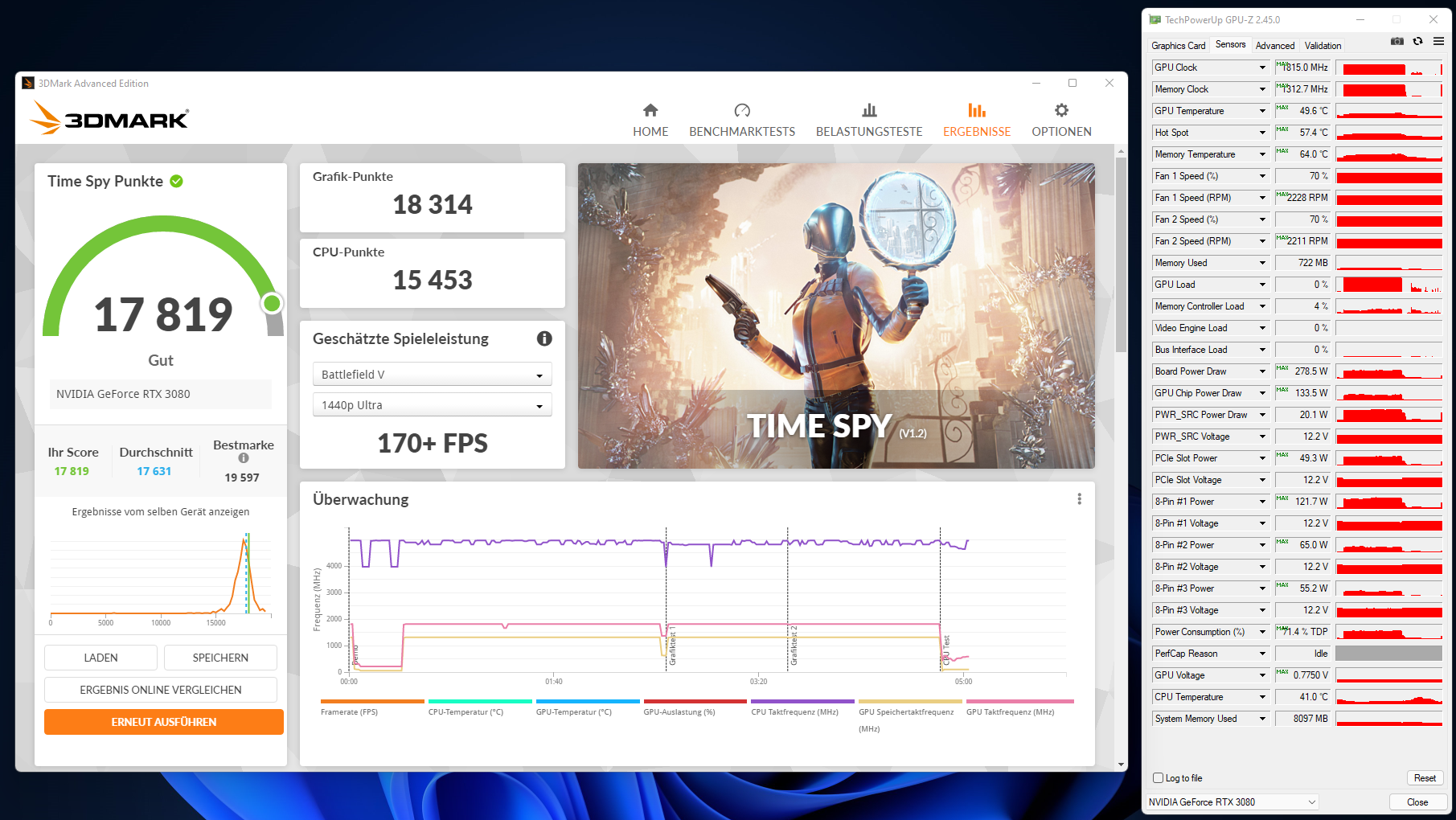The width and height of the screenshot is (1456, 820).
Task: Click the Benchmarktests gauge icon
Action: click(x=742, y=110)
